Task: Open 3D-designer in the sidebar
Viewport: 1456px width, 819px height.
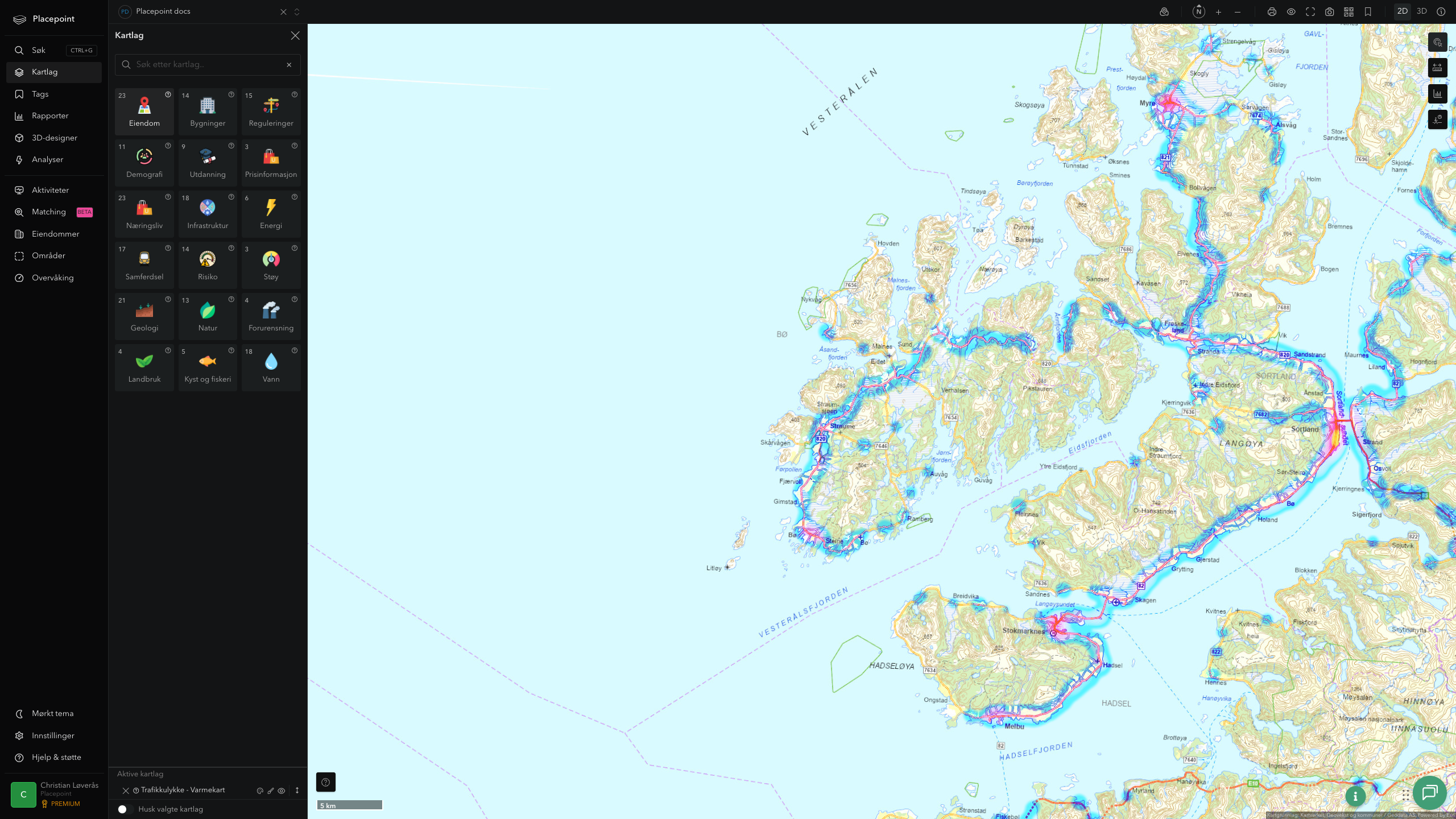Action: point(54,138)
